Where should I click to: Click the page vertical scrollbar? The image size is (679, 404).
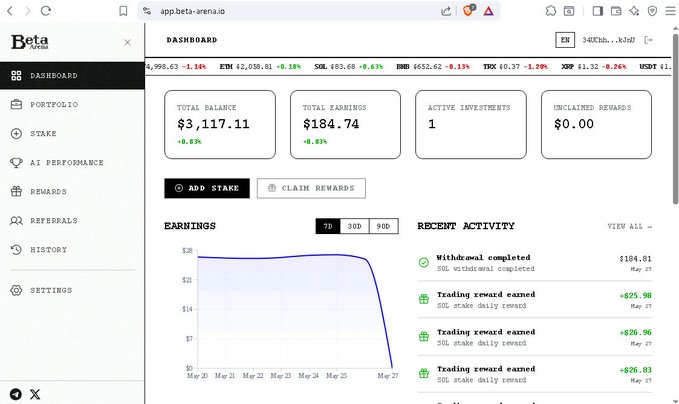point(675,117)
